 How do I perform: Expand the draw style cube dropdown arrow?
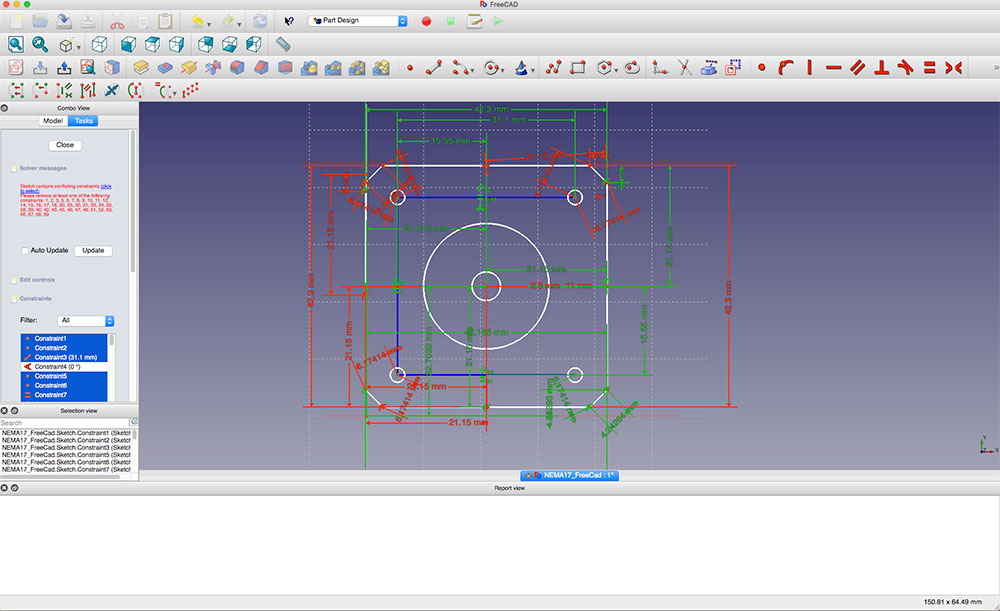[78, 47]
